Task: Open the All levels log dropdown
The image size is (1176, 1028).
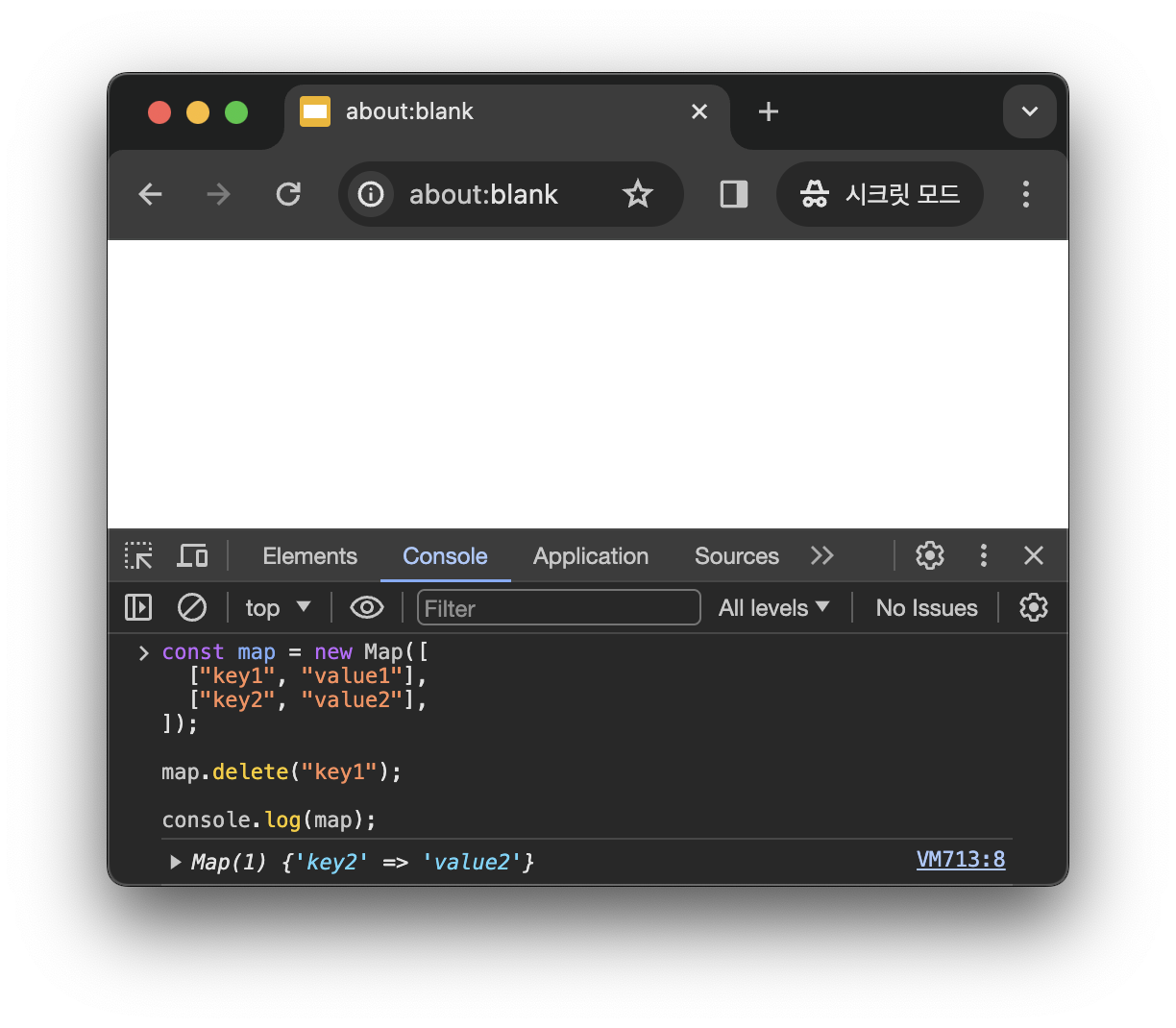Action: [773, 607]
